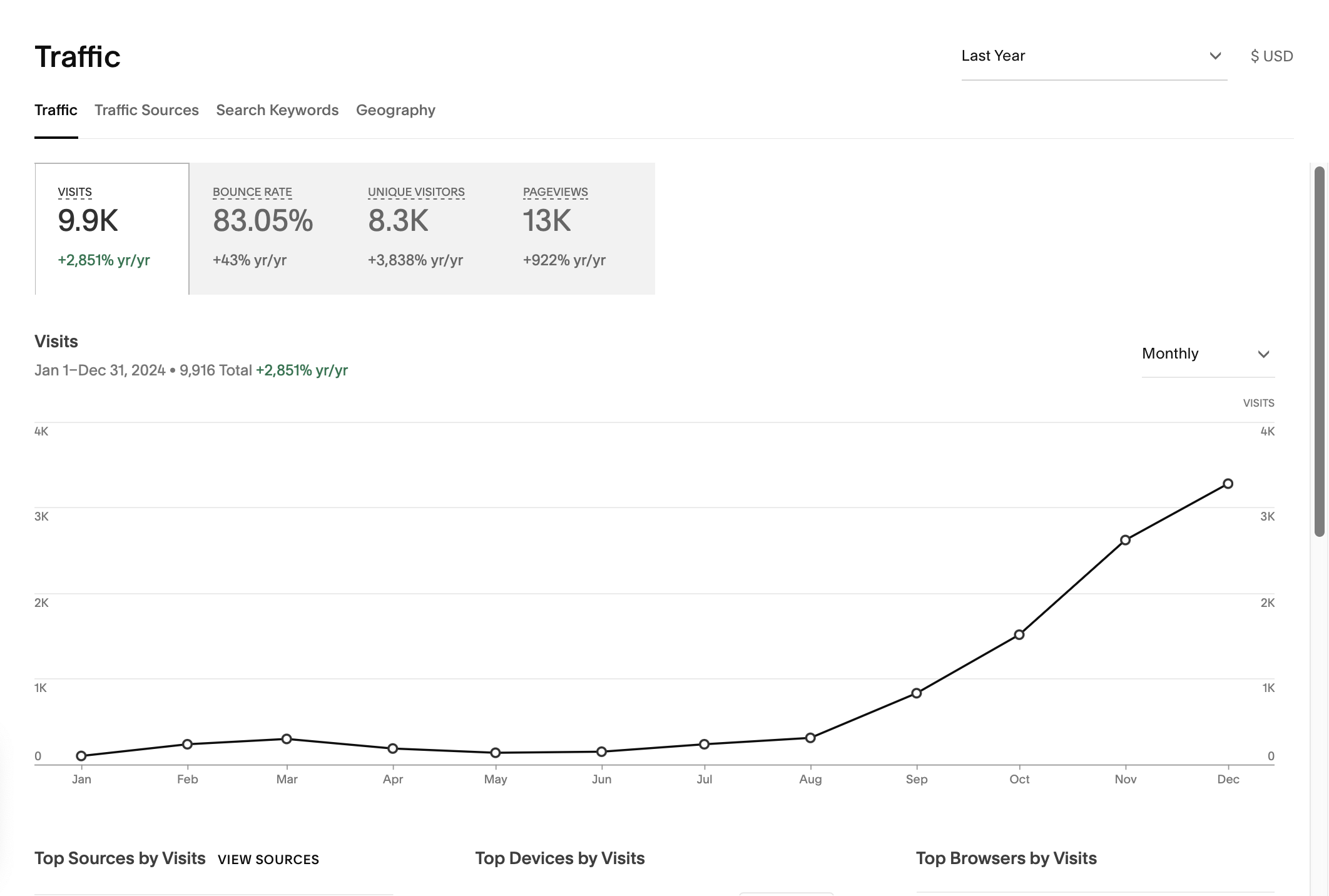Click the March data point marker
The width and height of the screenshot is (1329, 896).
click(287, 739)
